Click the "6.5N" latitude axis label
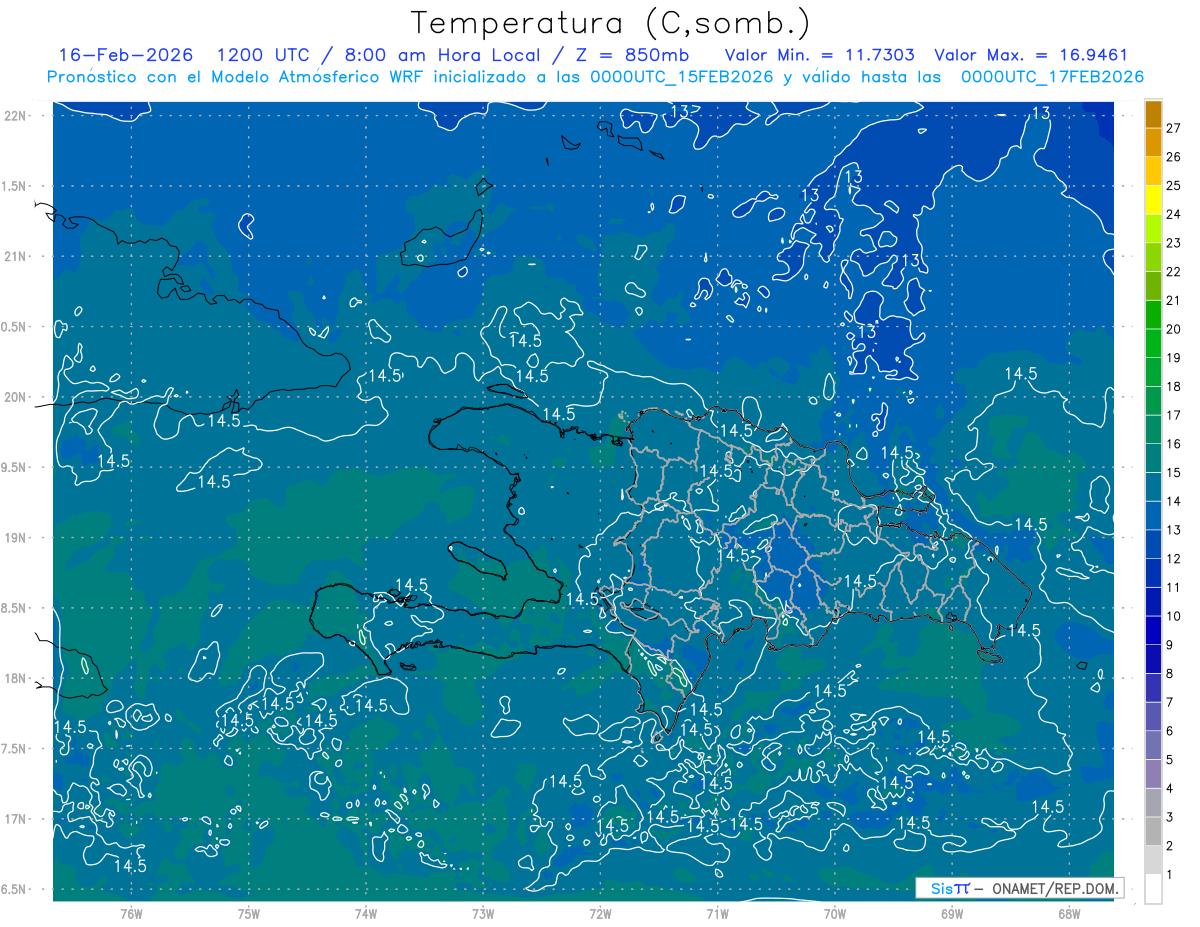1200x927 pixels. (15, 889)
